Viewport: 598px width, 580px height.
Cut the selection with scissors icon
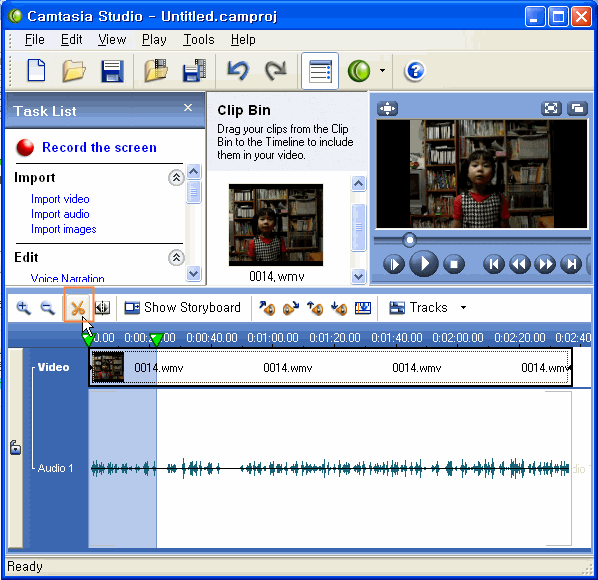click(78, 308)
